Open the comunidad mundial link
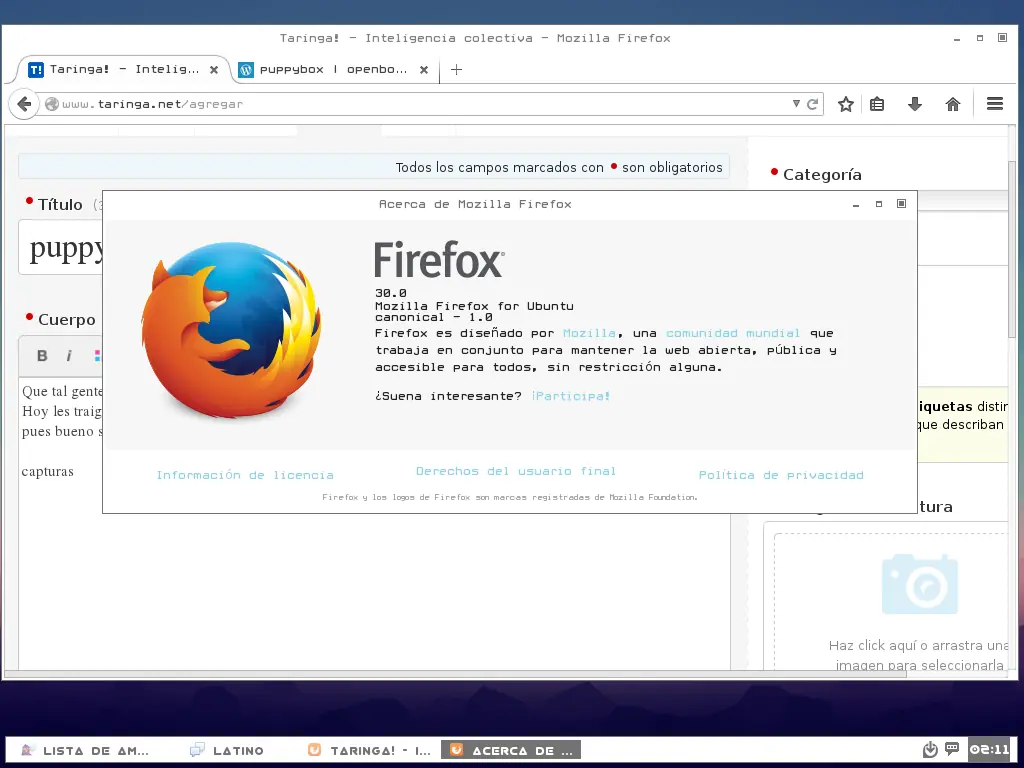Image resolution: width=1024 pixels, height=768 pixels. click(x=733, y=333)
